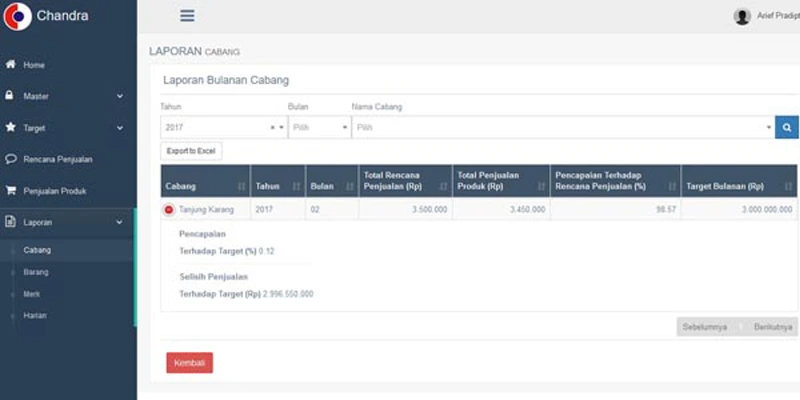Open Rencana Penjualan from sidebar

[x=57, y=159]
